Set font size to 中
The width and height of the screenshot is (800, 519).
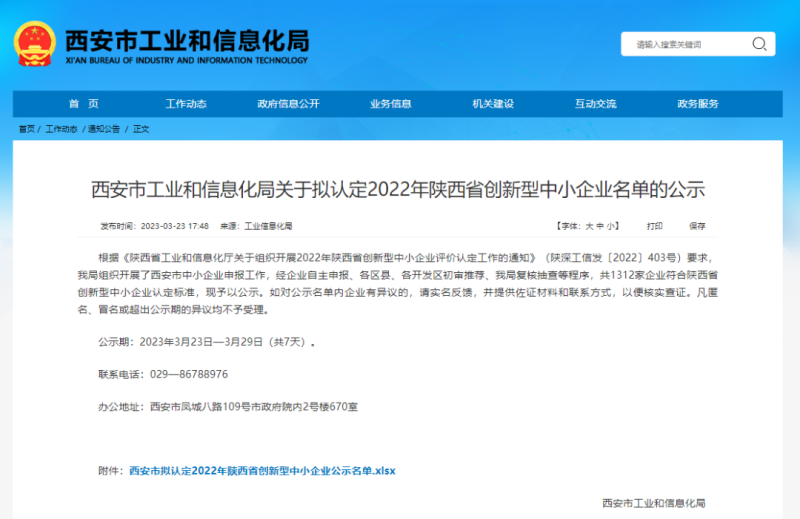pyautogui.click(x=600, y=226)
